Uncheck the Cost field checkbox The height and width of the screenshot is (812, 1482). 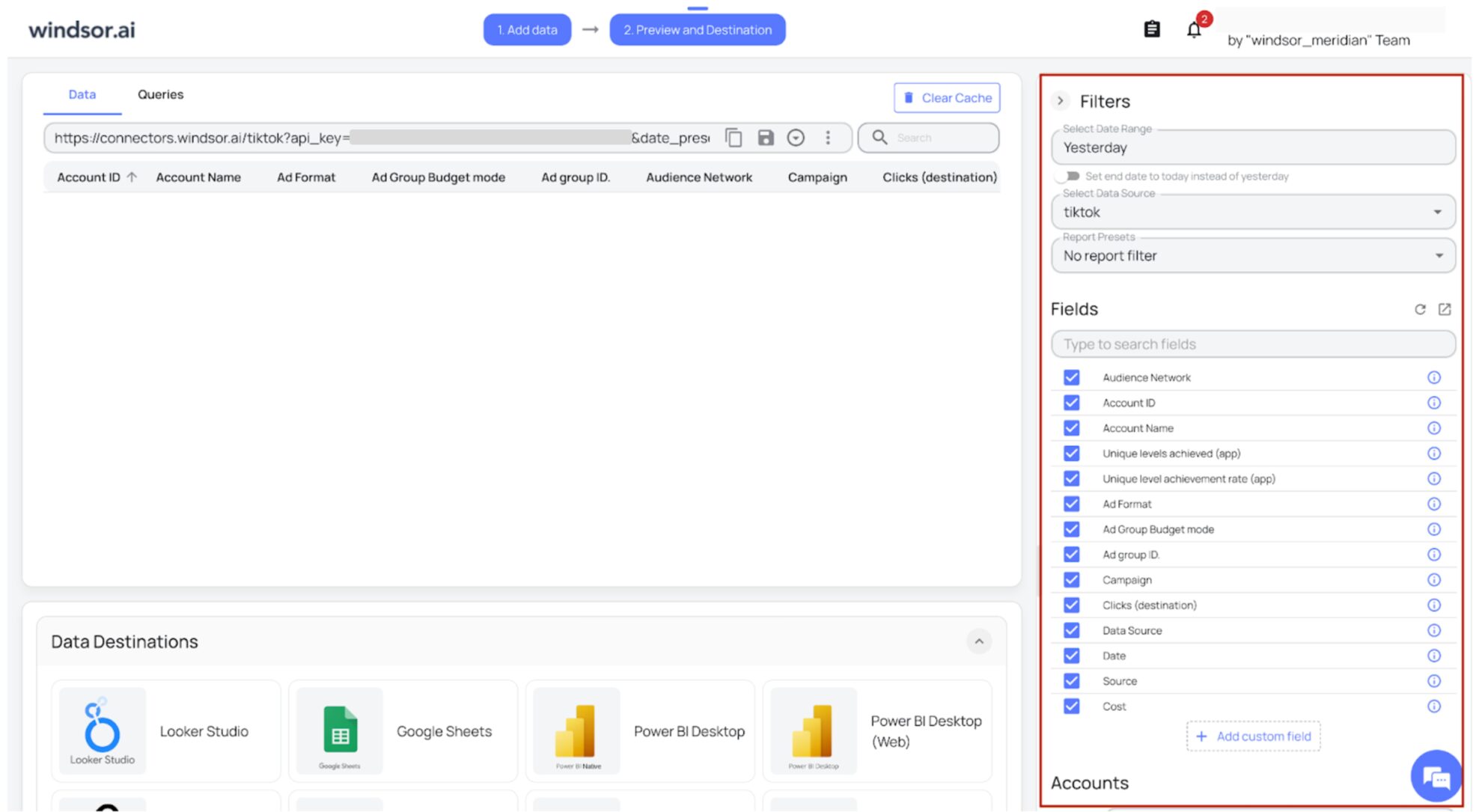pos(1072,706)
